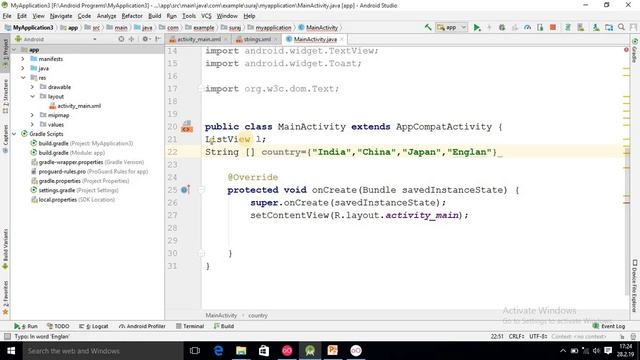Click the Debug app bug icon
640x360 pixels.
502,27
